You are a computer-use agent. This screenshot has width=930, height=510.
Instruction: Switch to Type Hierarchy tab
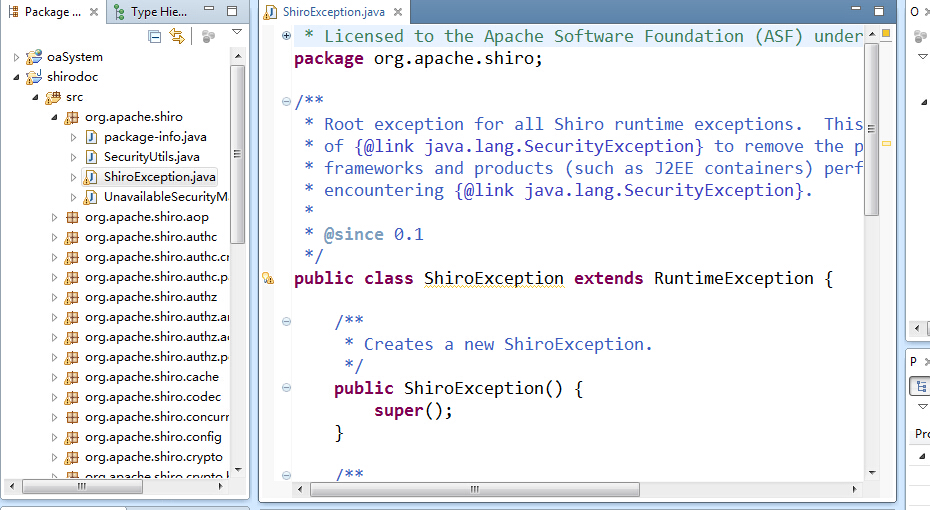pyautogui.click(x=151, y=12)
